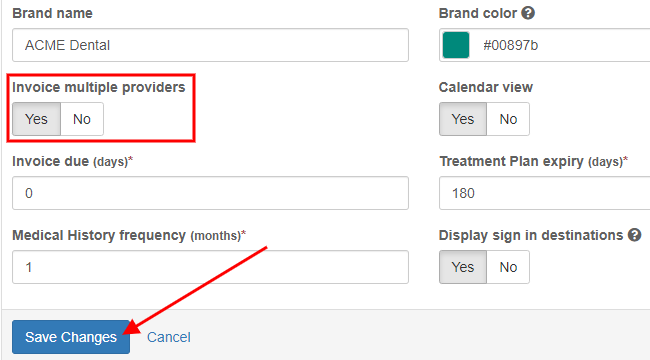Screen dimensions: 650x360
Task: Set Calendar view to Yes
Action: (x=463, y=119)
